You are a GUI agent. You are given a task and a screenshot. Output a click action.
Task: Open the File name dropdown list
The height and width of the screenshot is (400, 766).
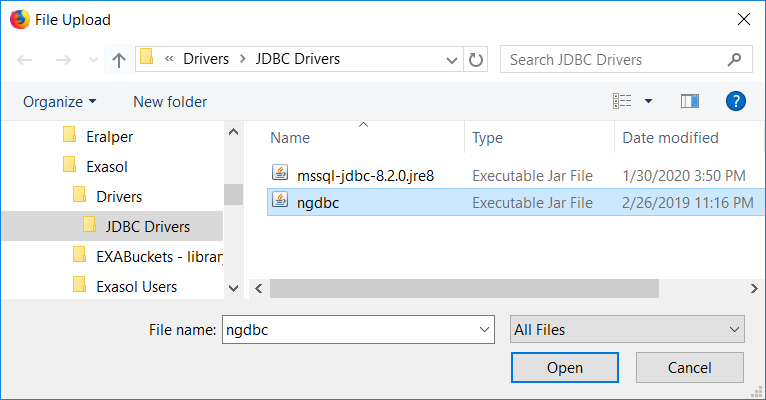click(x=484, y=330)
